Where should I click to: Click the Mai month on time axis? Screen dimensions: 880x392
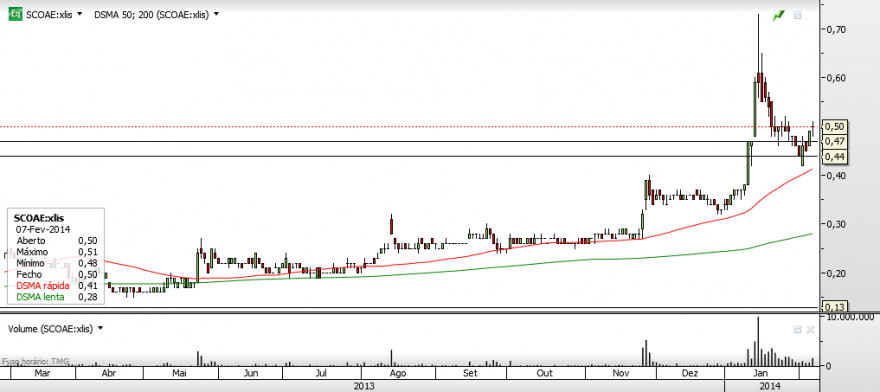[180, 373]
